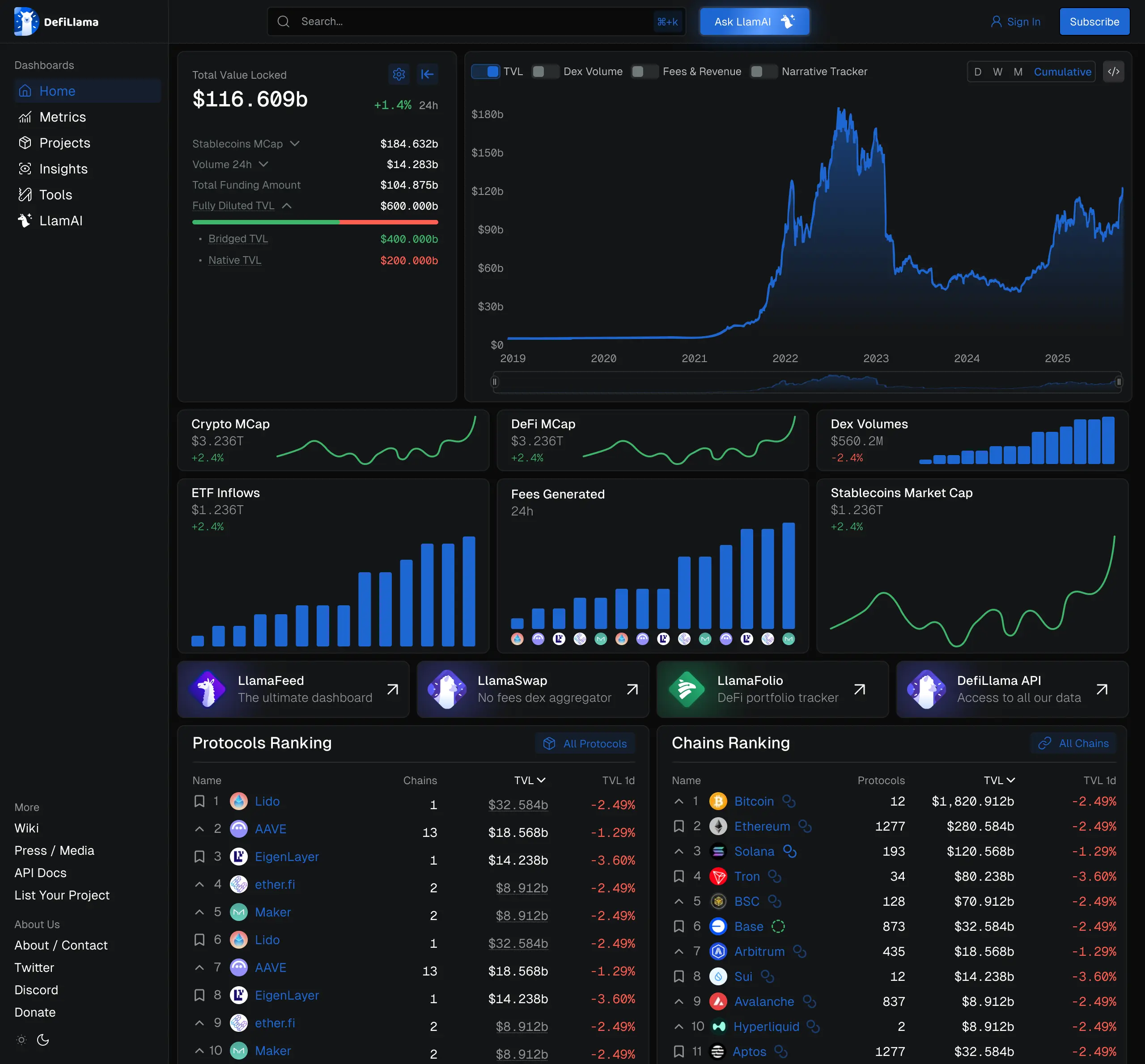Sort protocols by TVL column
This screenshot has width=1145, height=1064.
pos(529,780)
